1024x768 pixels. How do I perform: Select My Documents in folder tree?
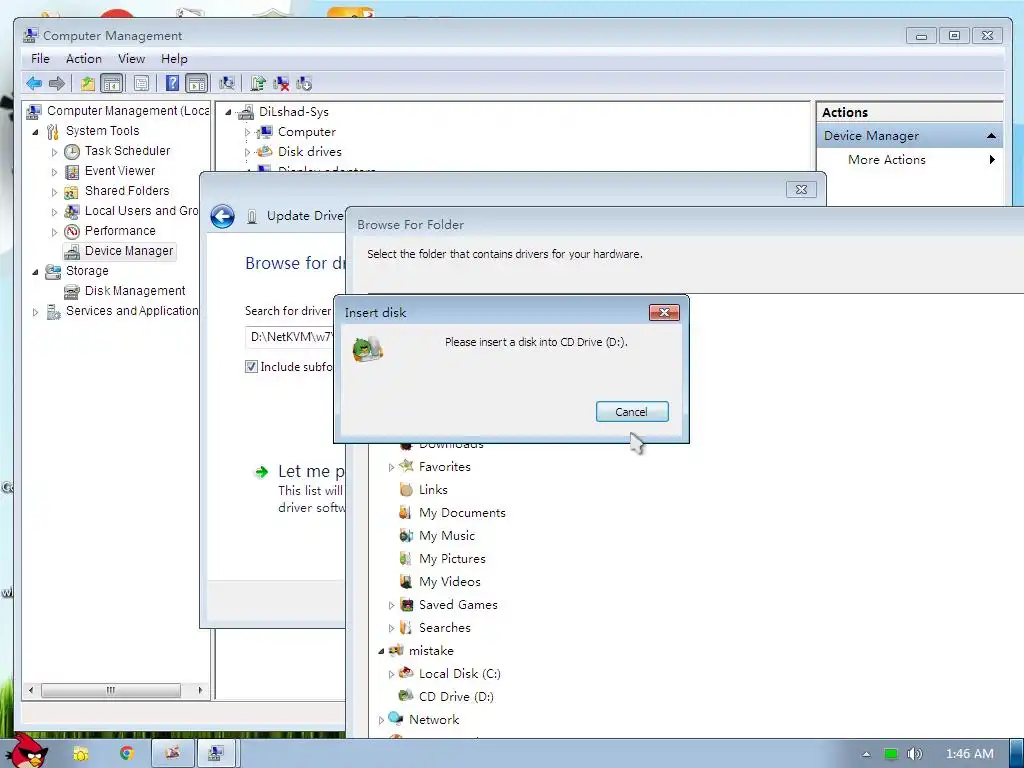pyautogui.click(x=462, y=513)
